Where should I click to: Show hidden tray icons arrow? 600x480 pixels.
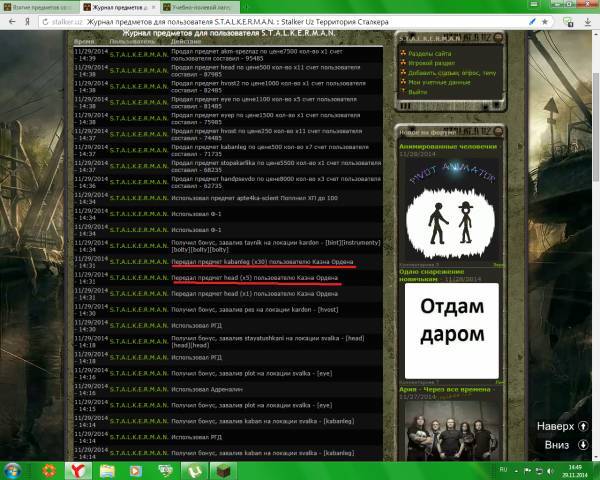516,471
